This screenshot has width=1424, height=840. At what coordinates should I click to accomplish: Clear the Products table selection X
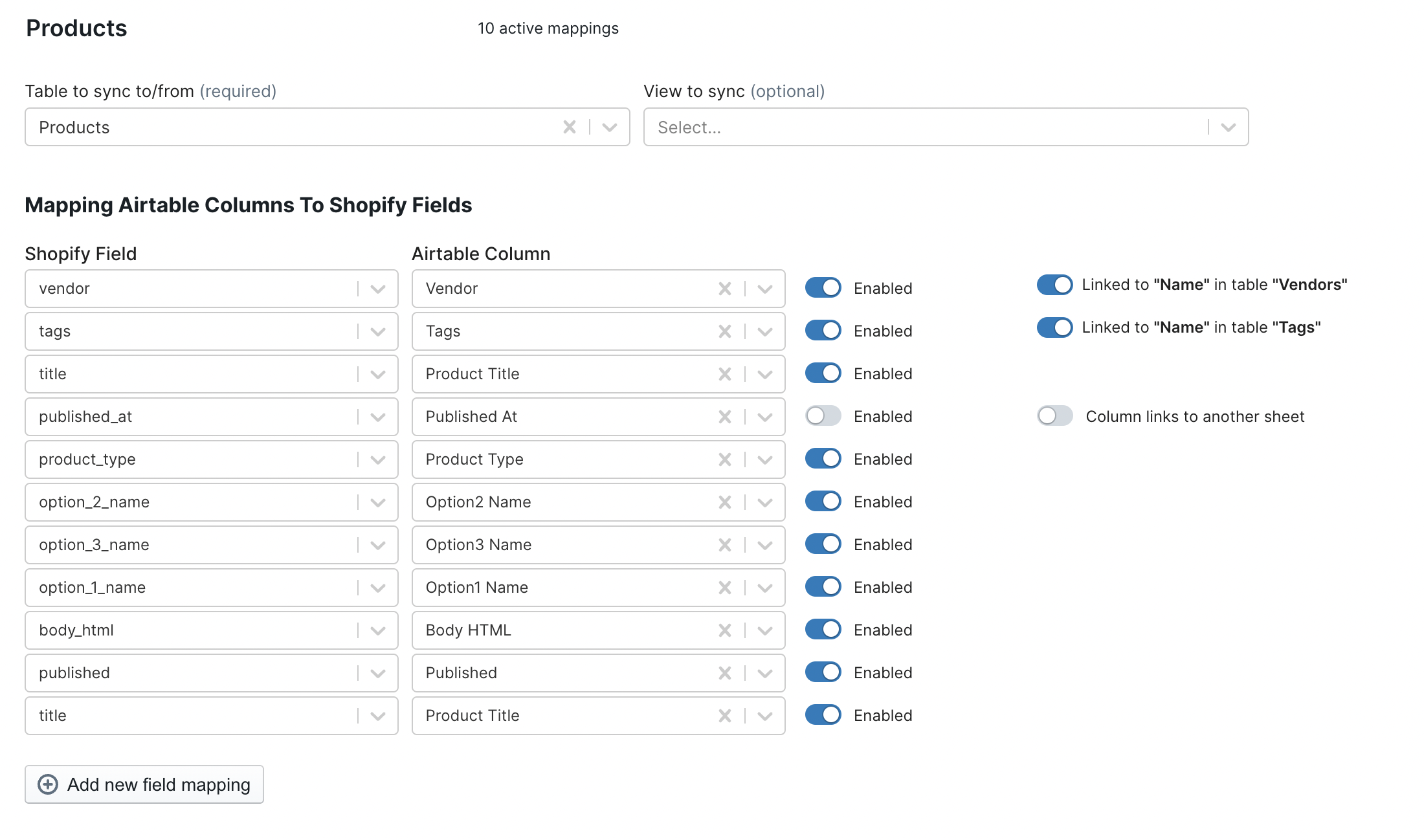pos(569,127)
